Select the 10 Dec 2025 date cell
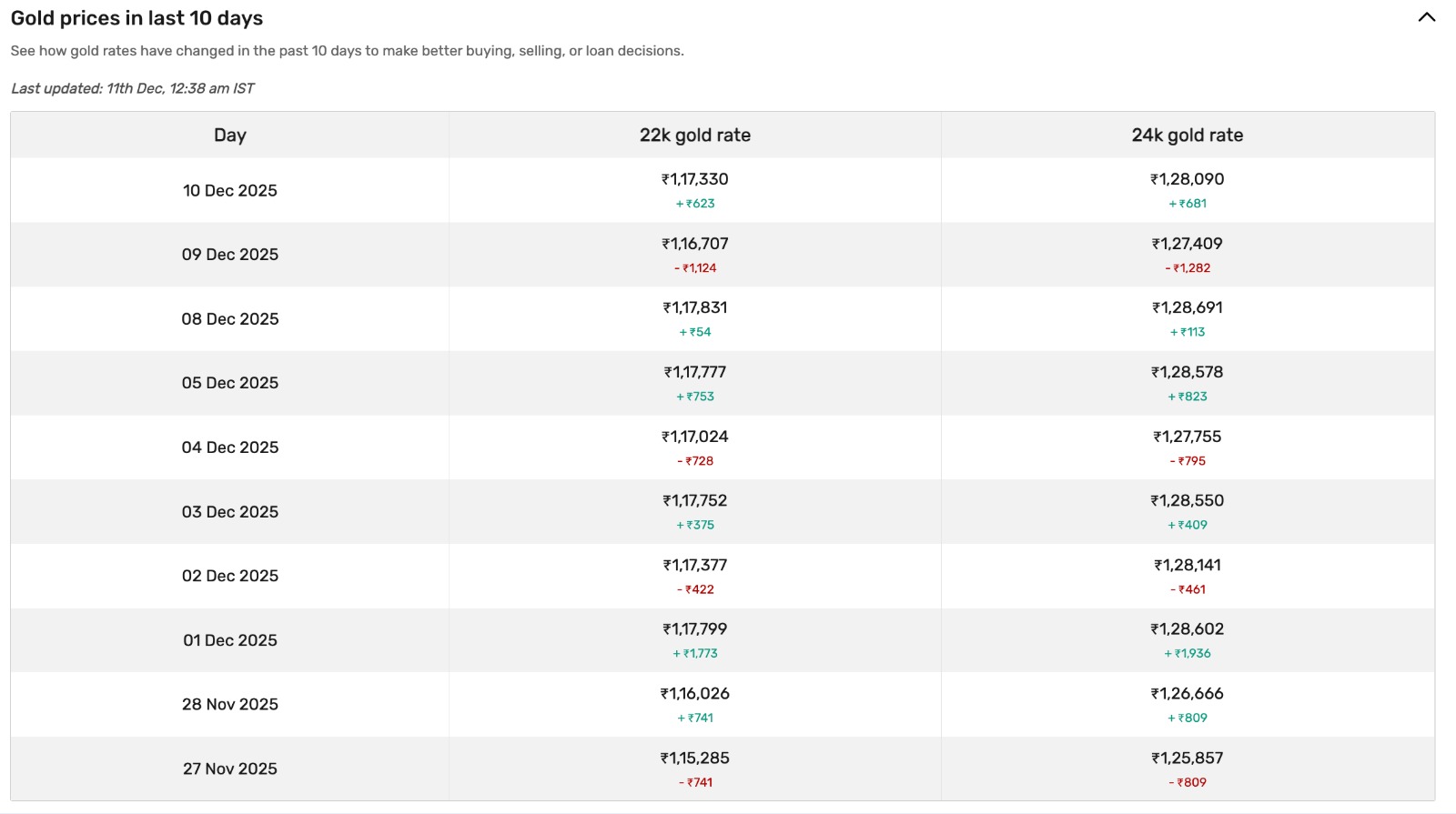Viewport: 1456px width, 814px height. tap(230, 191)
